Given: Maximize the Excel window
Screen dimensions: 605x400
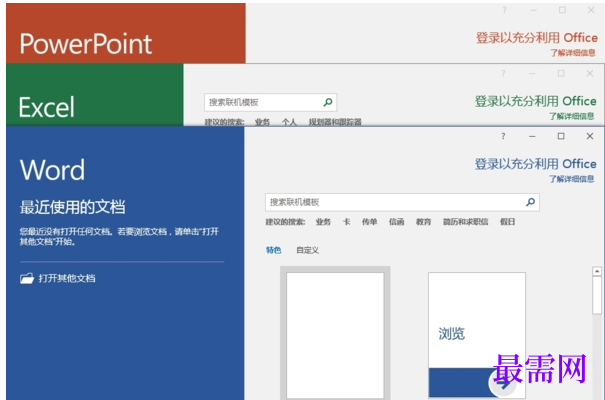Looking at the screenshot, I should tap(561, 73).
